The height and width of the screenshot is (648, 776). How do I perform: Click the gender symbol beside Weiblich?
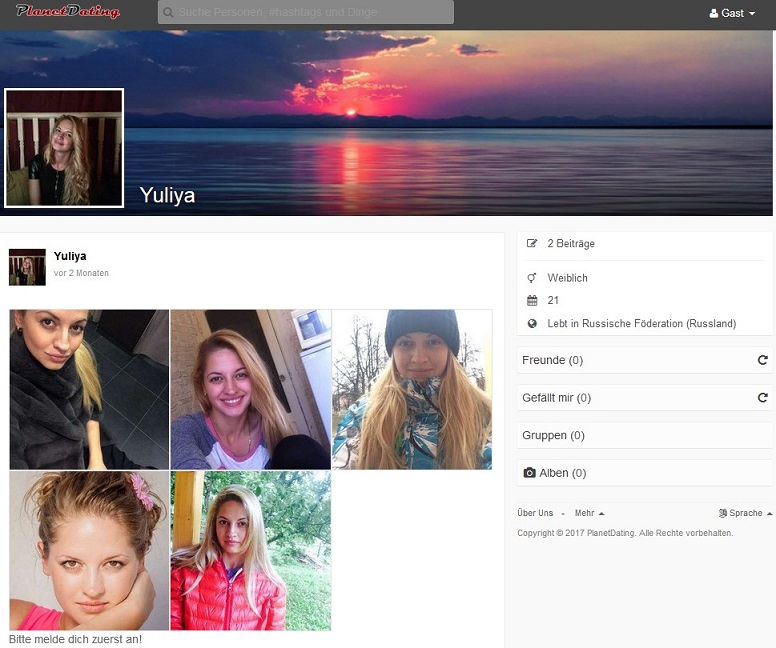point(532,278)
